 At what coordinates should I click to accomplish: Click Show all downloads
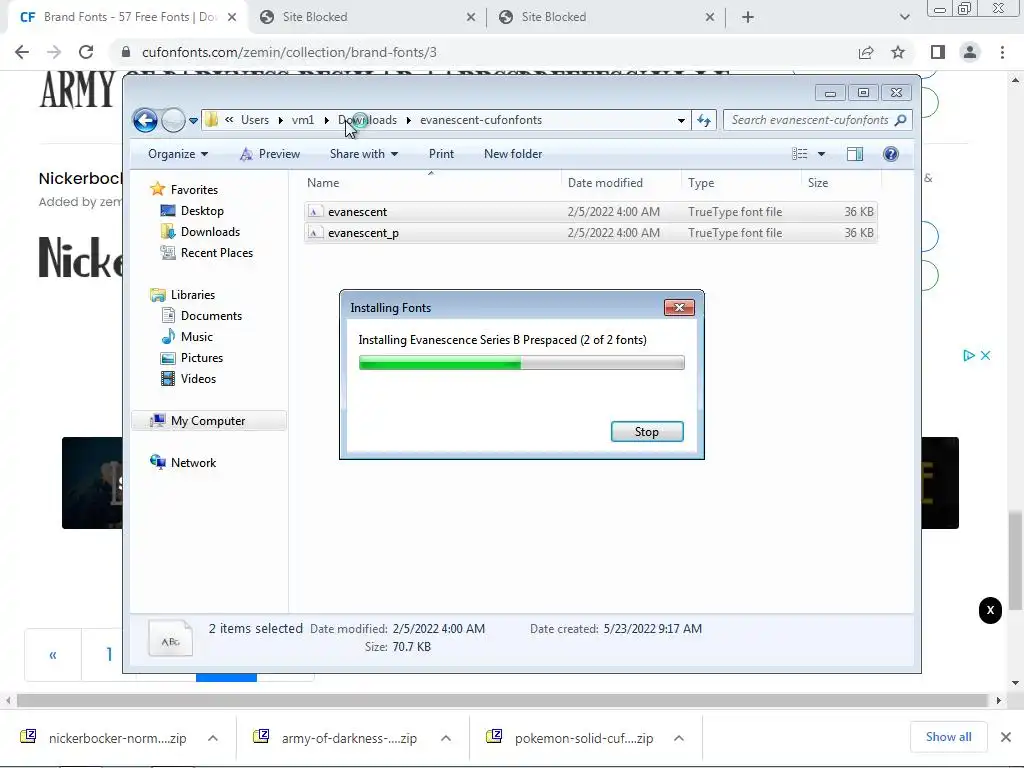[948, 737]
